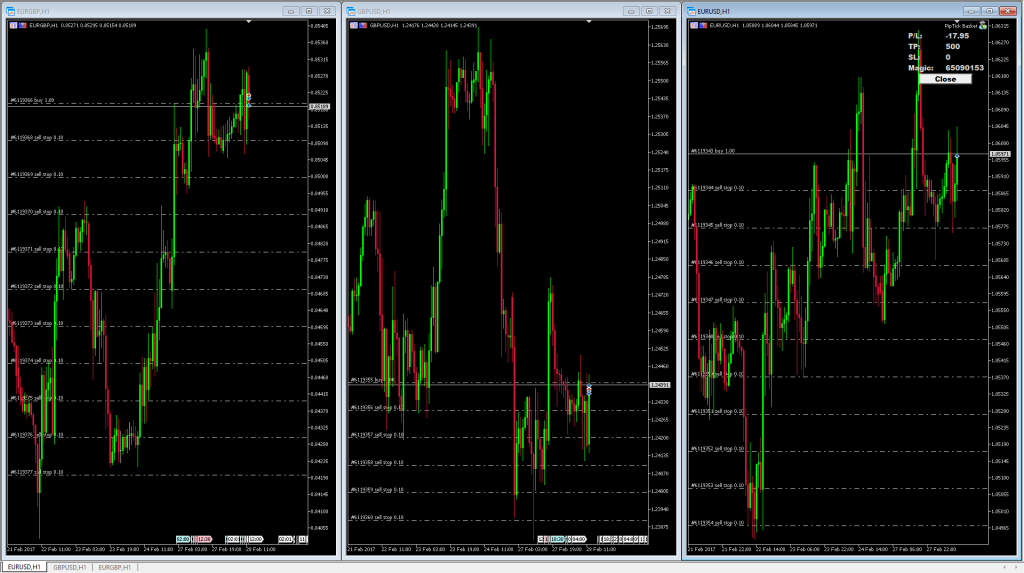Image resolution: width=1024 pixels, height=573 pixels.
Task: Click the 1.05971 current price label in EURUSD
Action: (x=1000, y=154)
